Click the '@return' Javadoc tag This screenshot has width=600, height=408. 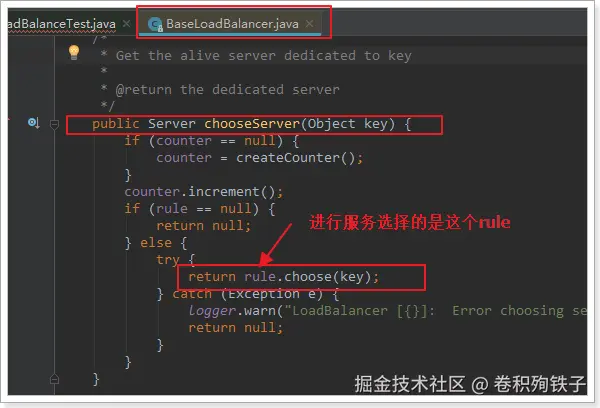point(143,90)
